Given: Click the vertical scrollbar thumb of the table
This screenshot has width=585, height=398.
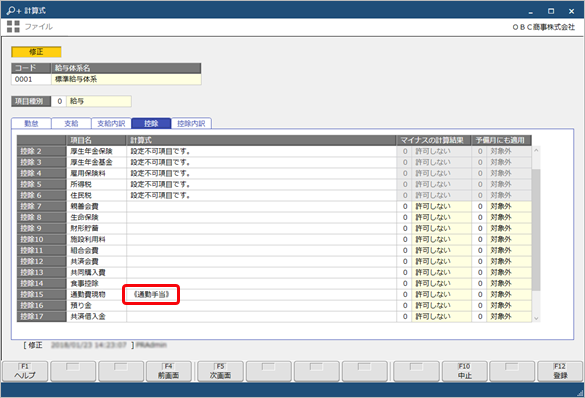Looking at the screenshot, I should click(536, 230).
